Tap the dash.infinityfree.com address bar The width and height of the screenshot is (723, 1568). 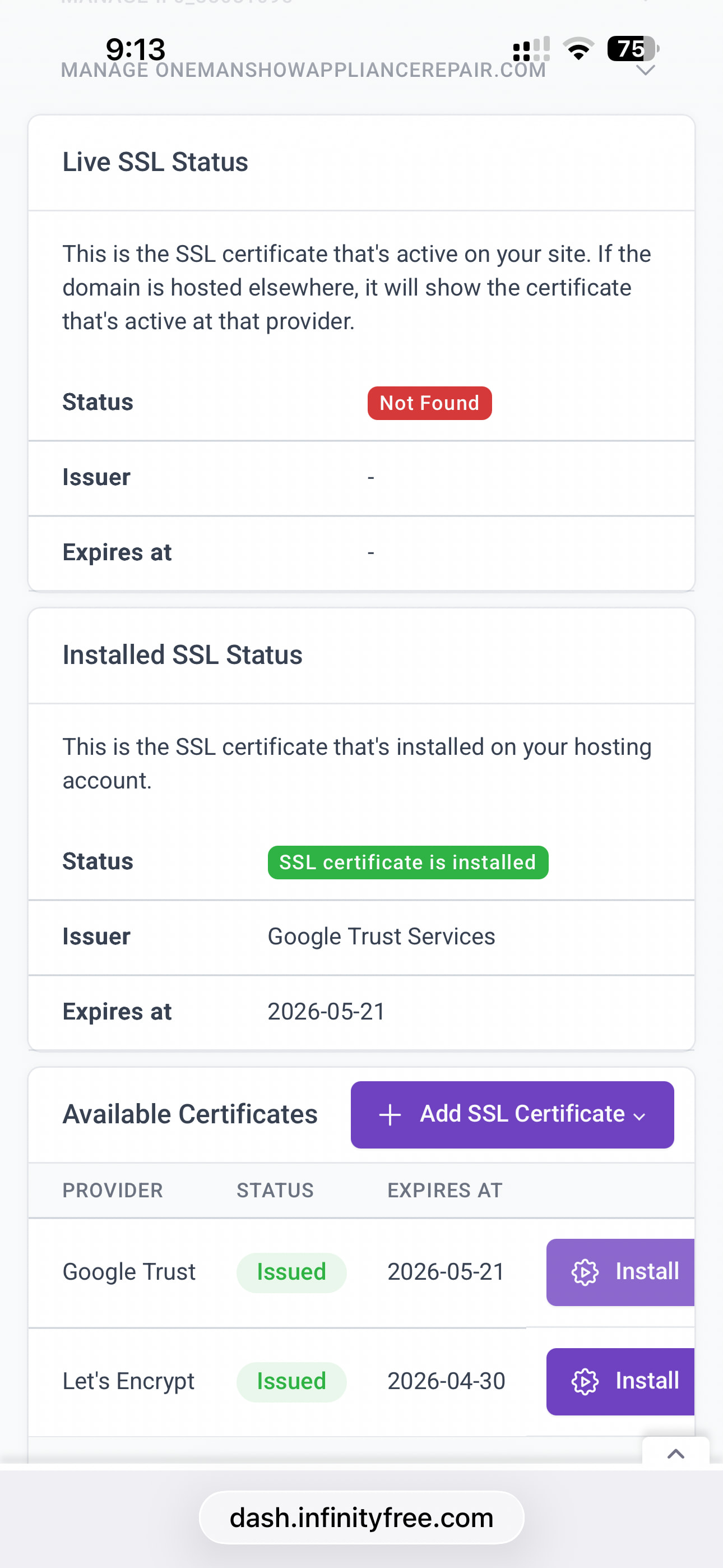(x=361, y=1518)
